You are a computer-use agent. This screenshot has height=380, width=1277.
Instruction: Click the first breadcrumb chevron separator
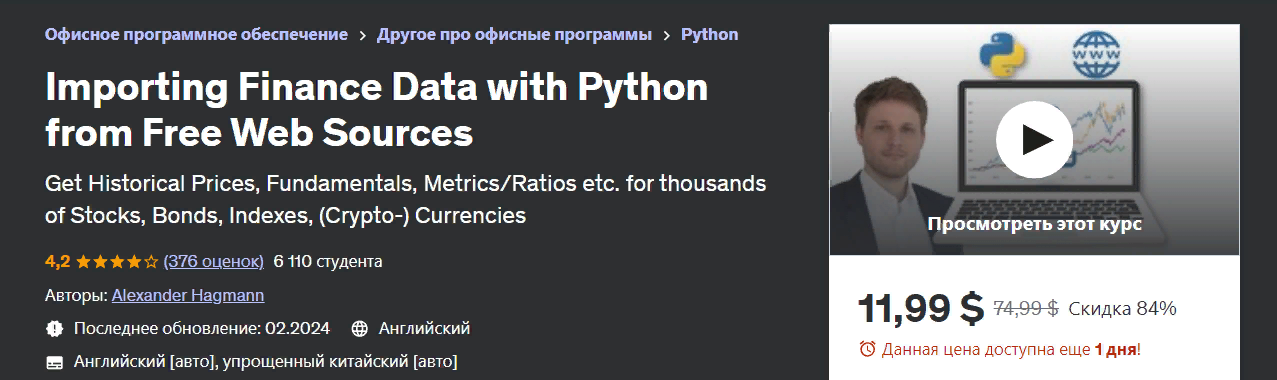pos(362,35)
